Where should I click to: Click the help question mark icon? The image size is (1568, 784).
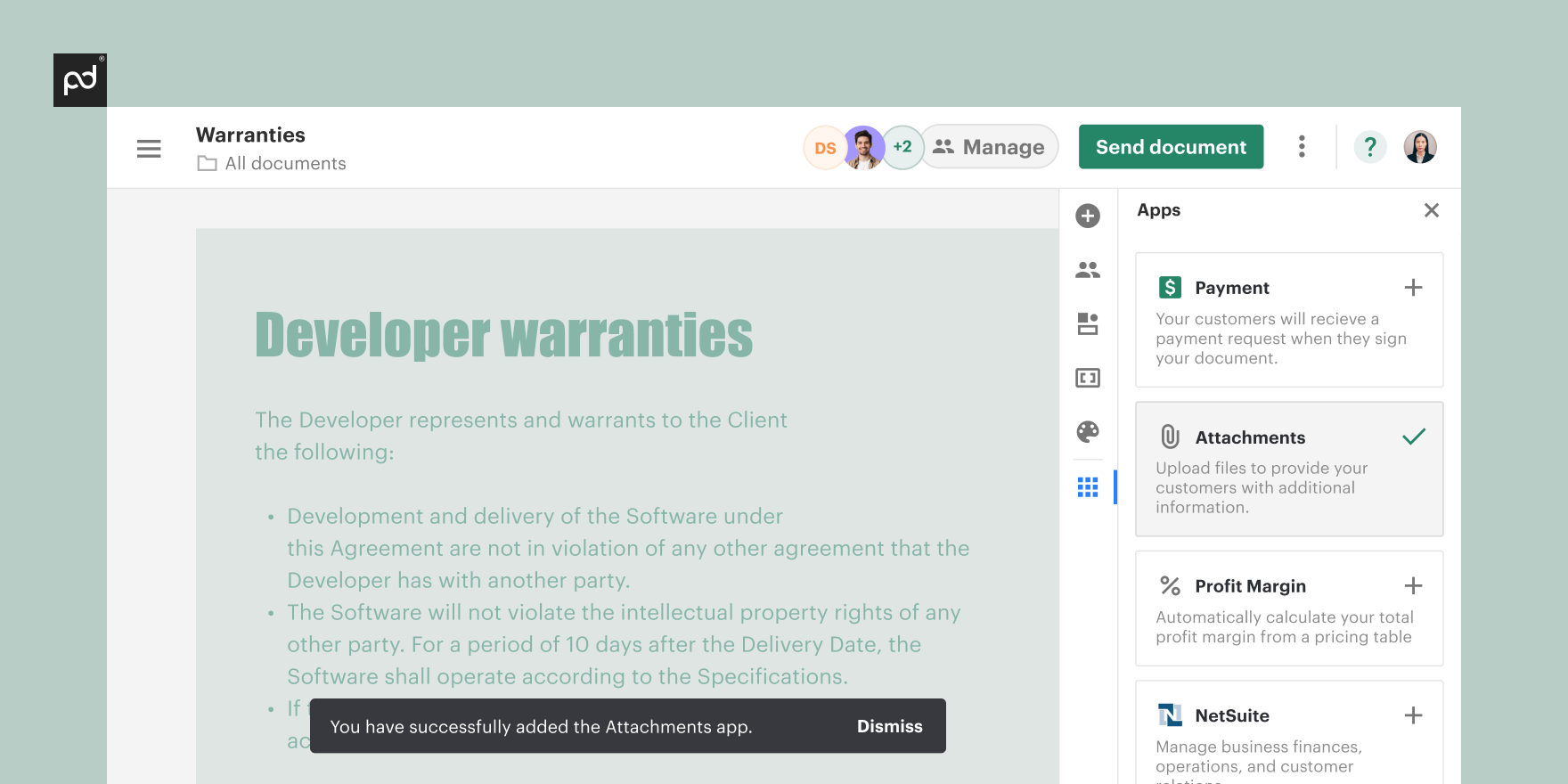click(1369, 147)
